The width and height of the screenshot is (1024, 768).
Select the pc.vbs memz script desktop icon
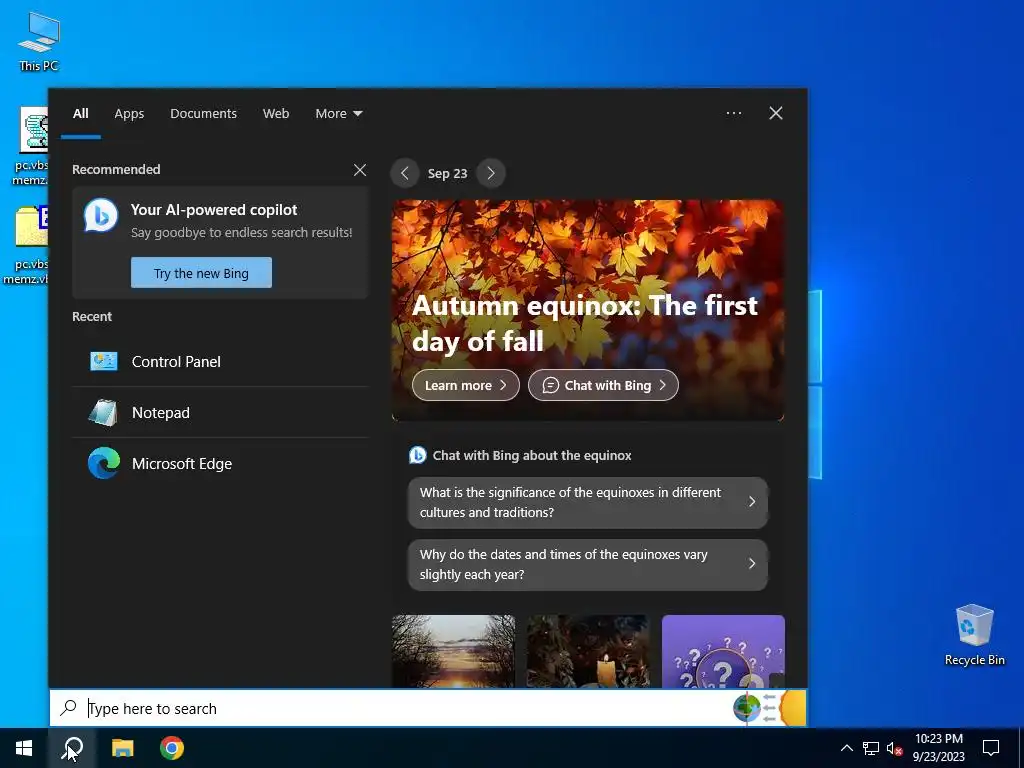tap(30, 146)
